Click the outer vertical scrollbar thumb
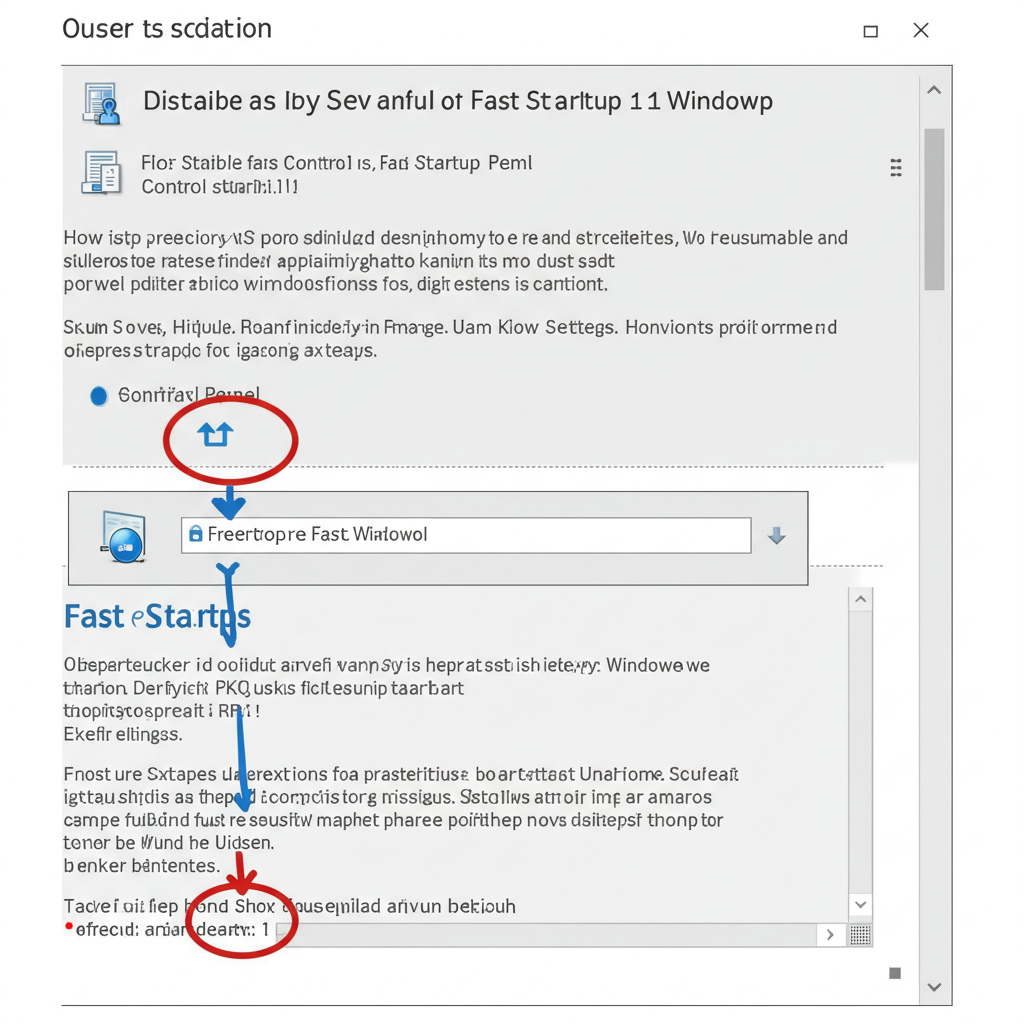1024x1024 pixels. click(x=935, y=209)
